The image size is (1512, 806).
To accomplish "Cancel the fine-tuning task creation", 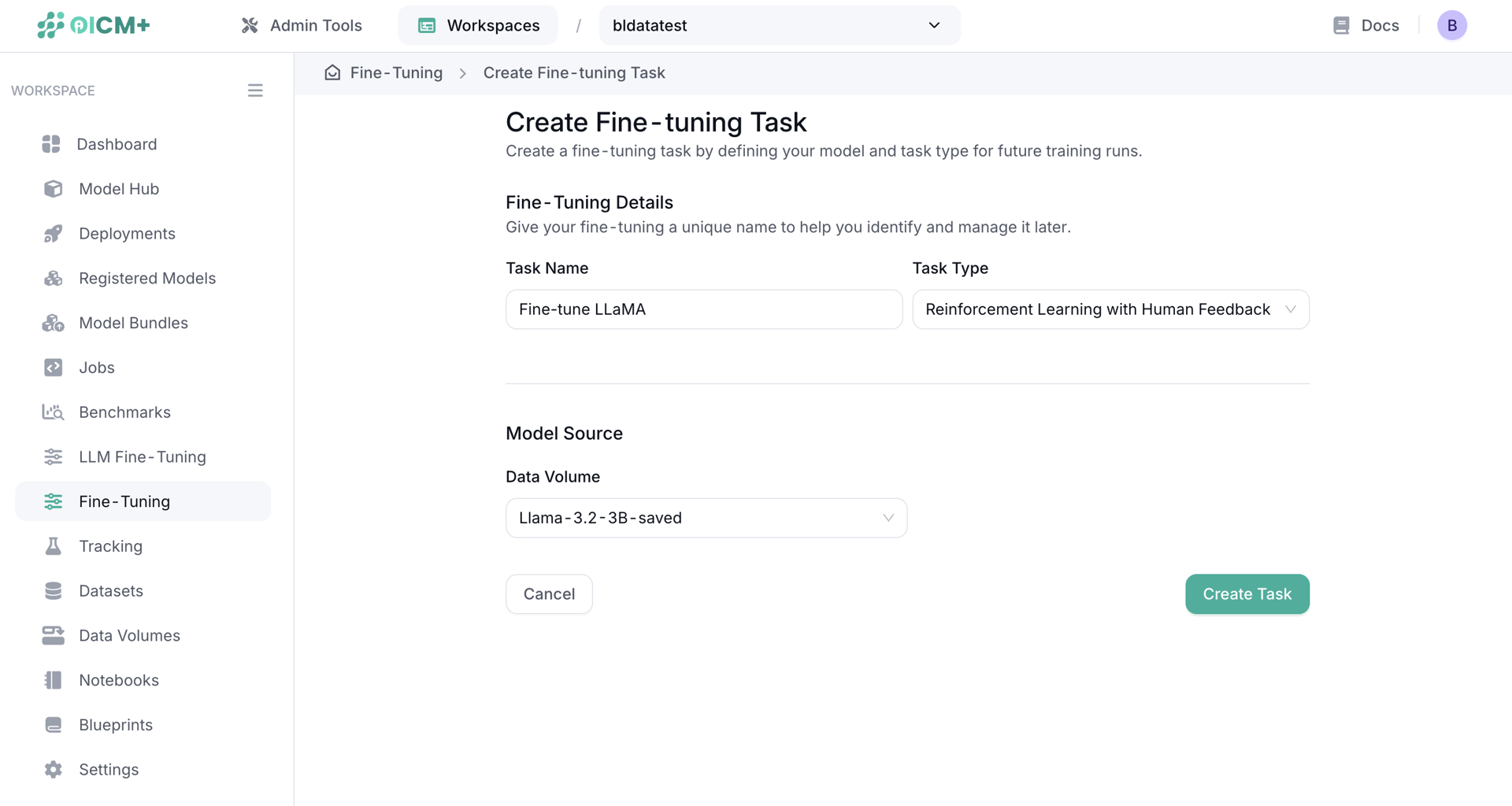I will tap(549, 594).
